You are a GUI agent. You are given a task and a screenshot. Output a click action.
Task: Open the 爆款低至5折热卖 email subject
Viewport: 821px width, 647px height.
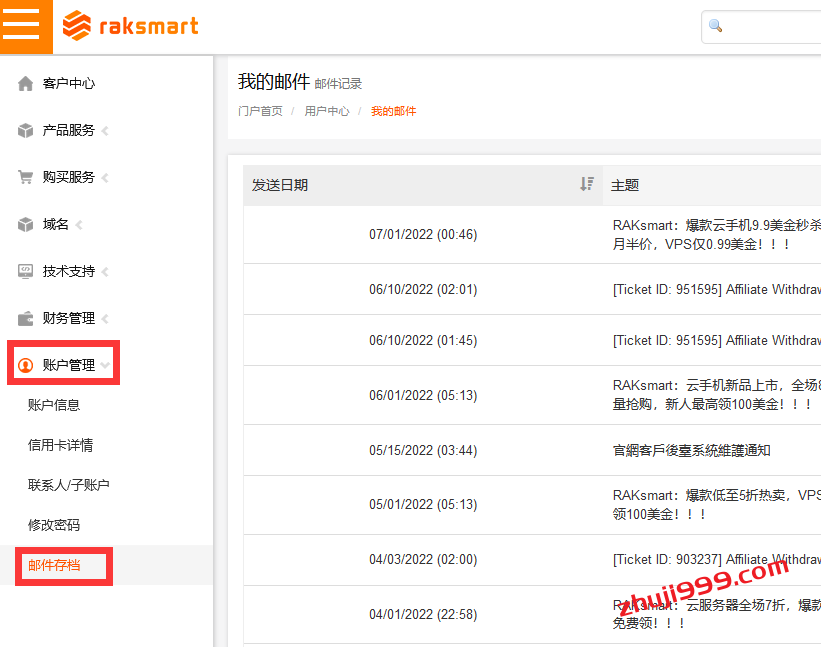pyautogui.click(x=716, y=505)
